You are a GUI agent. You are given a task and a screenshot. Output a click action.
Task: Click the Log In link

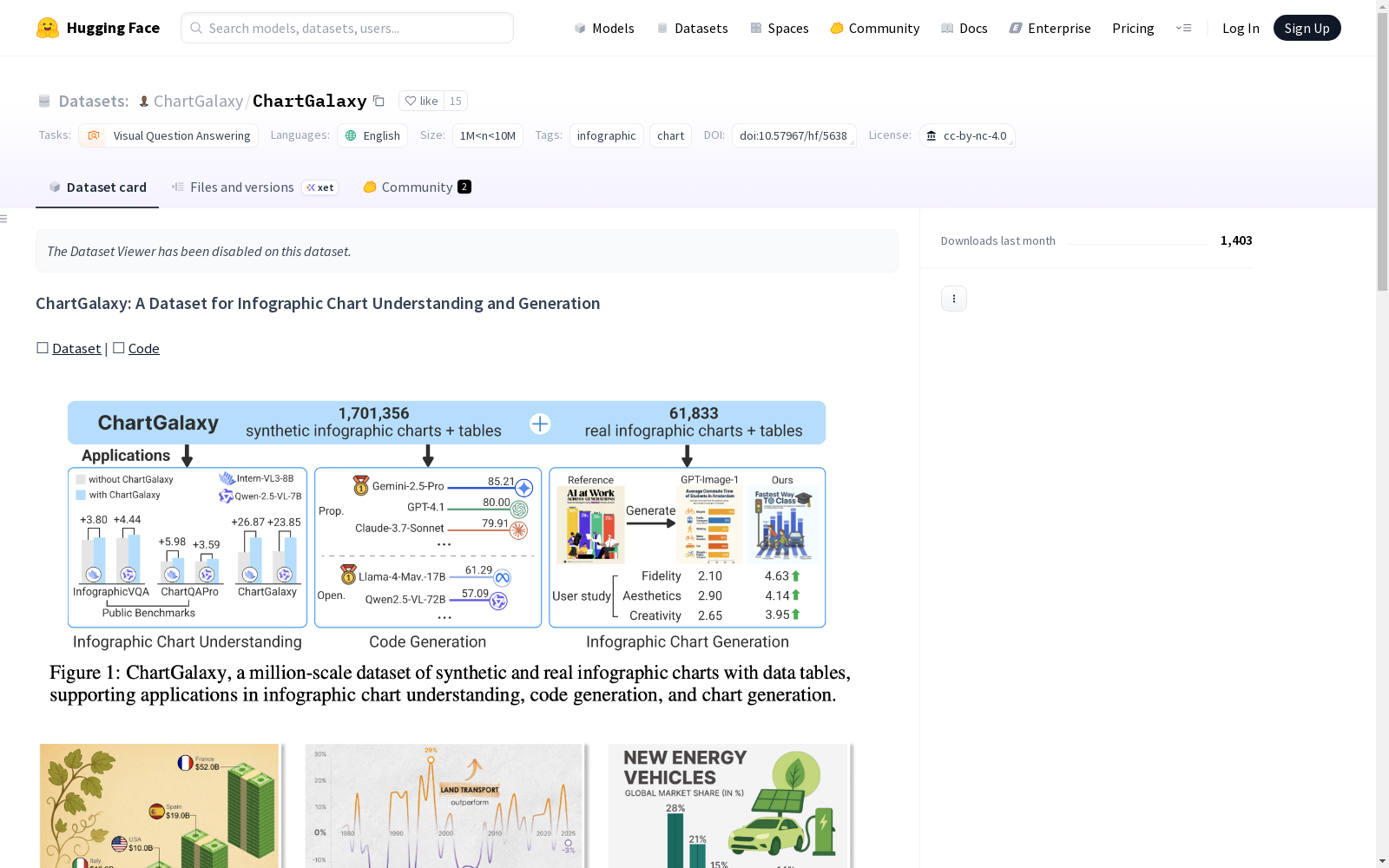[x=1241, y=28]
